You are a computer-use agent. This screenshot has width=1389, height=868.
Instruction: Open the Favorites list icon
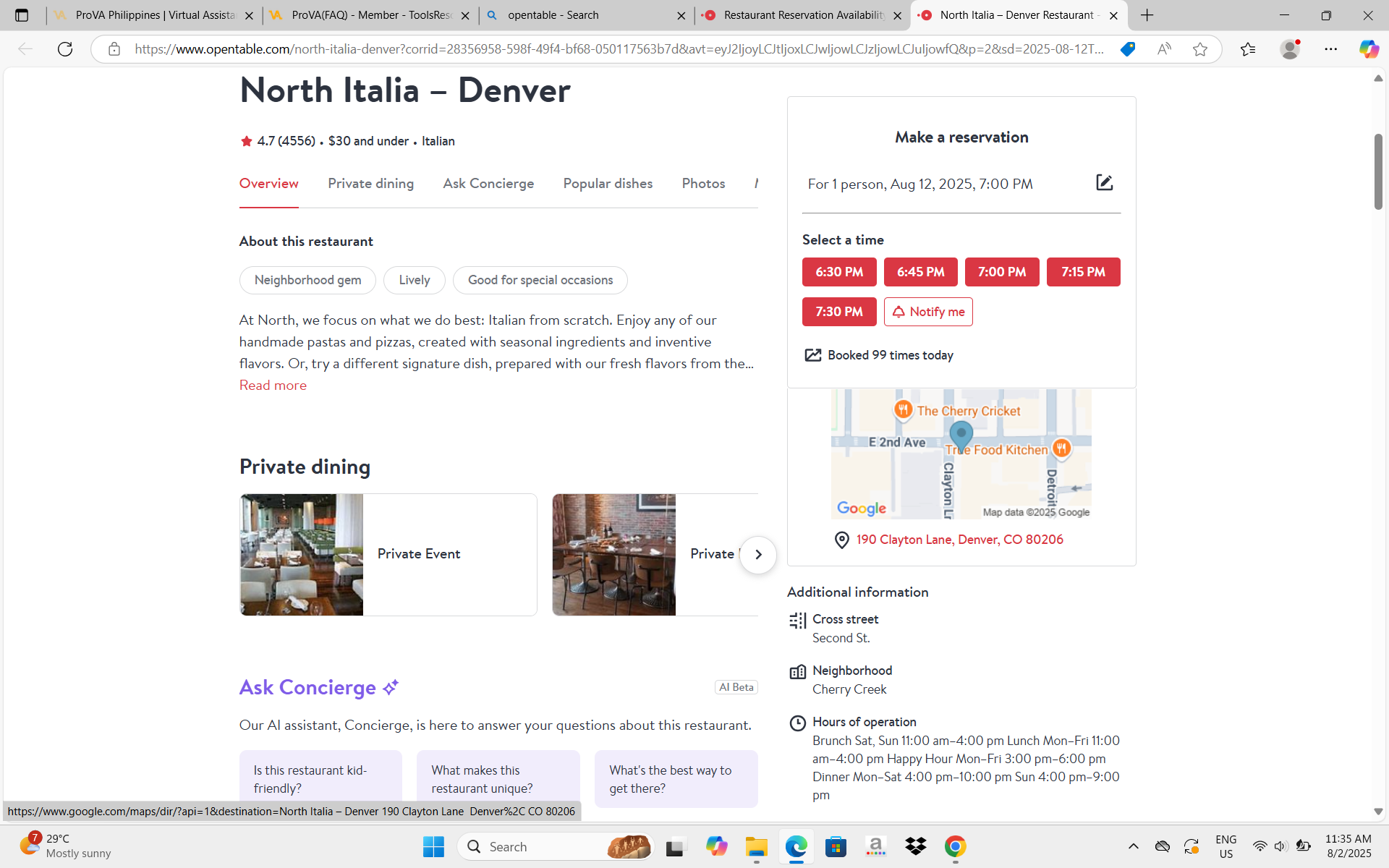[1248, 49]
